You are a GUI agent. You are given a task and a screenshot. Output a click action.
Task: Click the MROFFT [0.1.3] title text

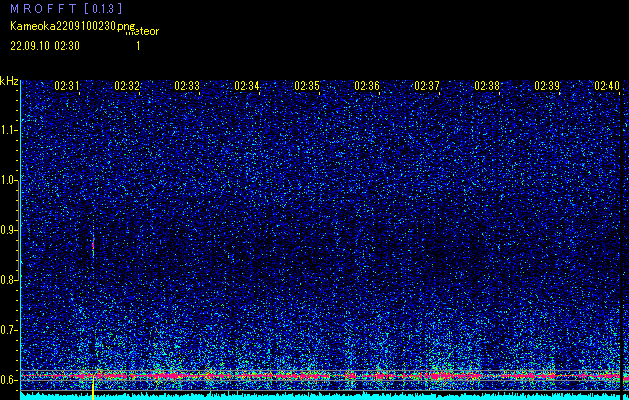coord(66,9)
